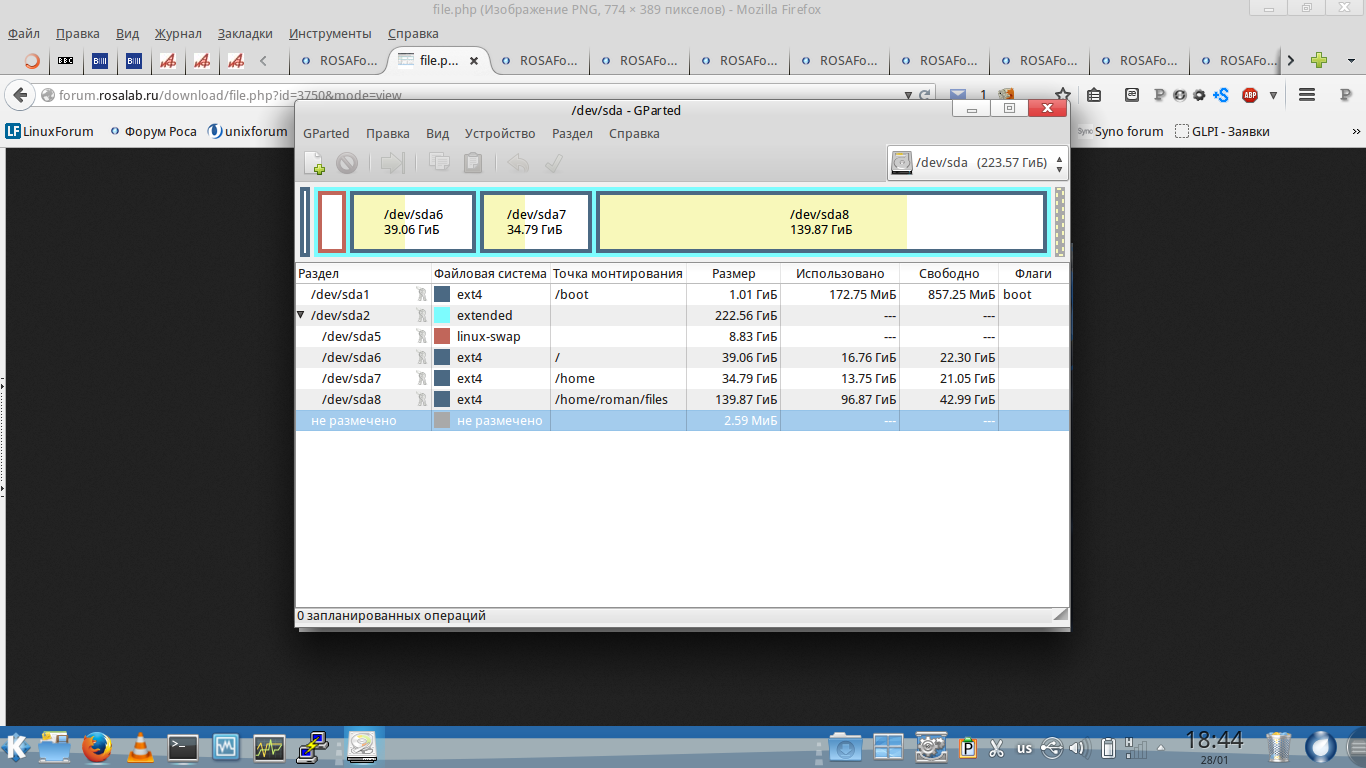Open the Раздел menu in GParted
This screenshot has width=1366, height=768.
572,134
